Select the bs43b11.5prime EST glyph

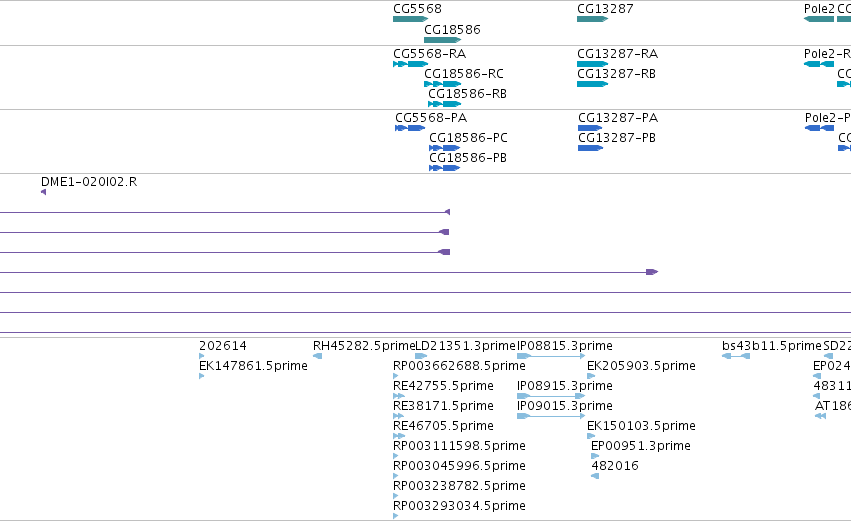736,356
